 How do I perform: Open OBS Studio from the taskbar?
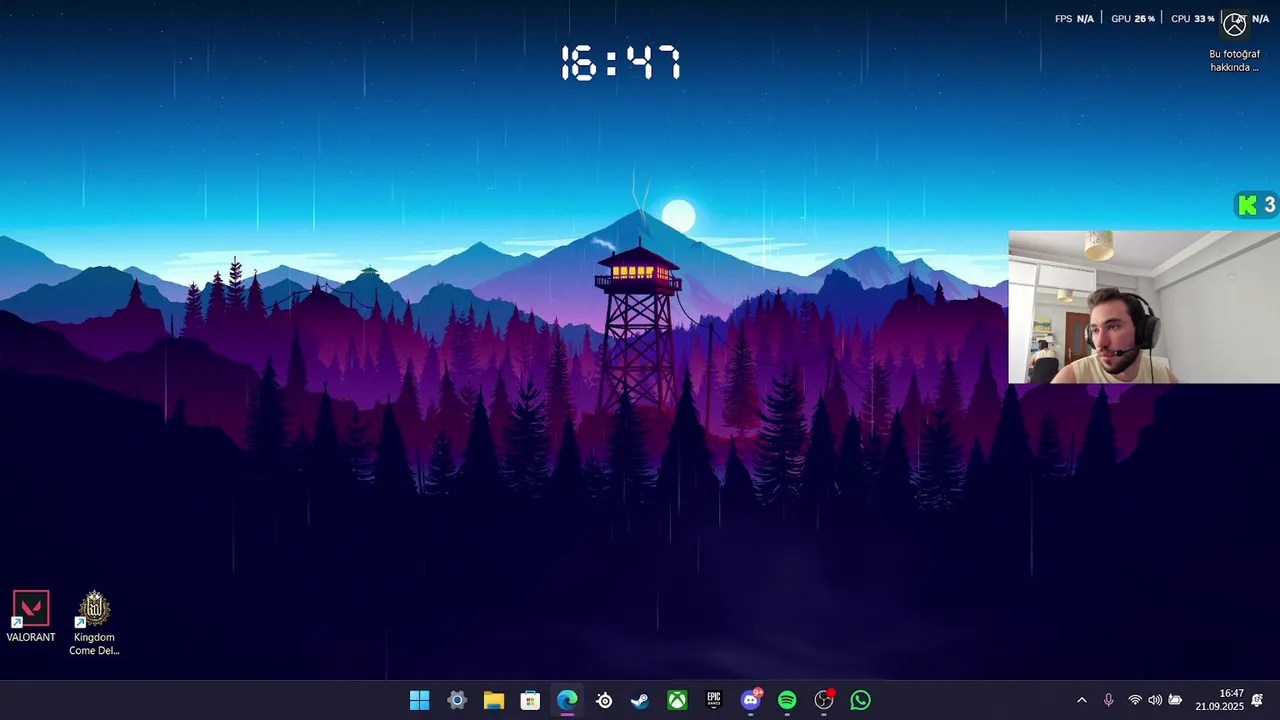click(x=824, y=700)
